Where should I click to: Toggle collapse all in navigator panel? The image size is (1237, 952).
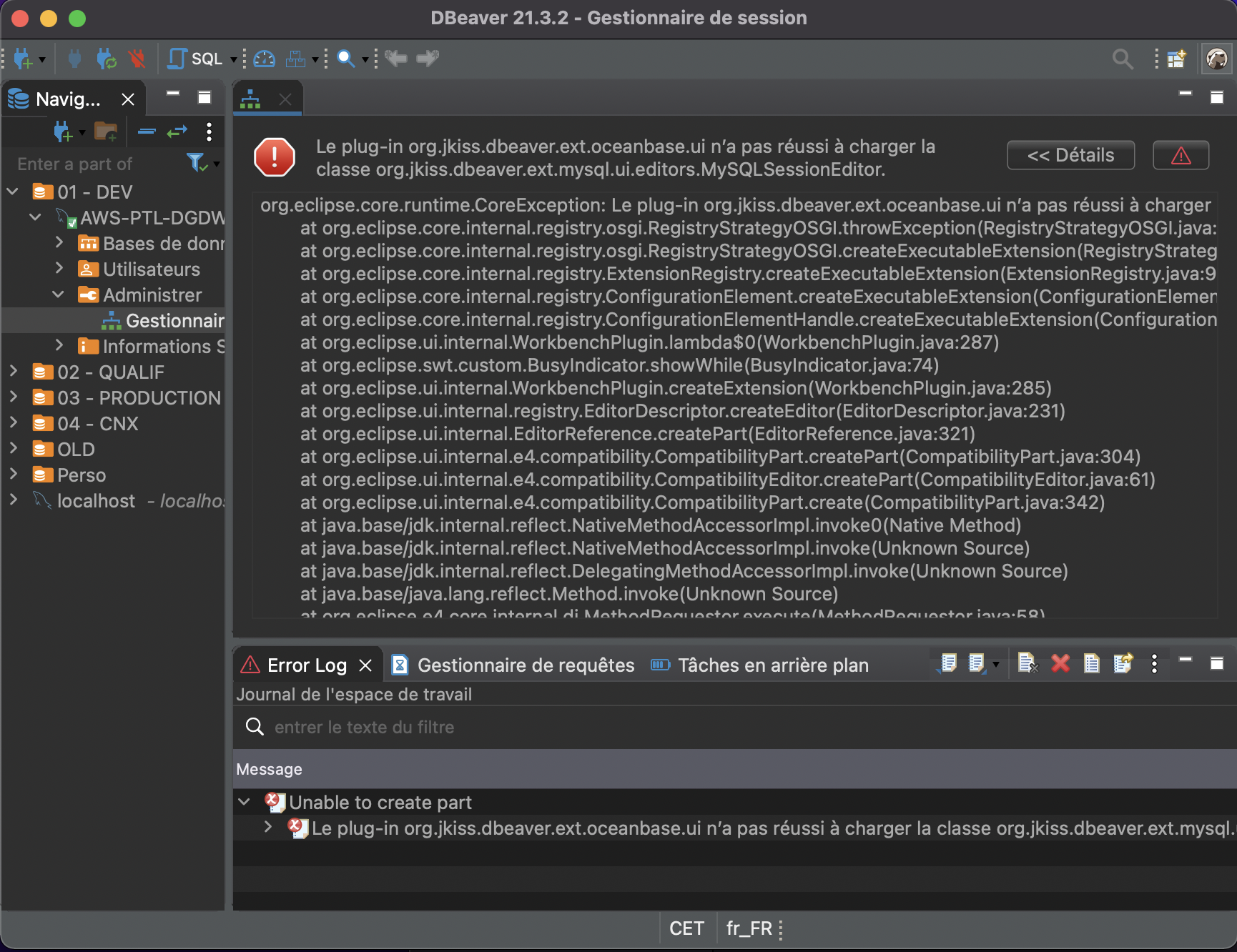pos(147,132)
